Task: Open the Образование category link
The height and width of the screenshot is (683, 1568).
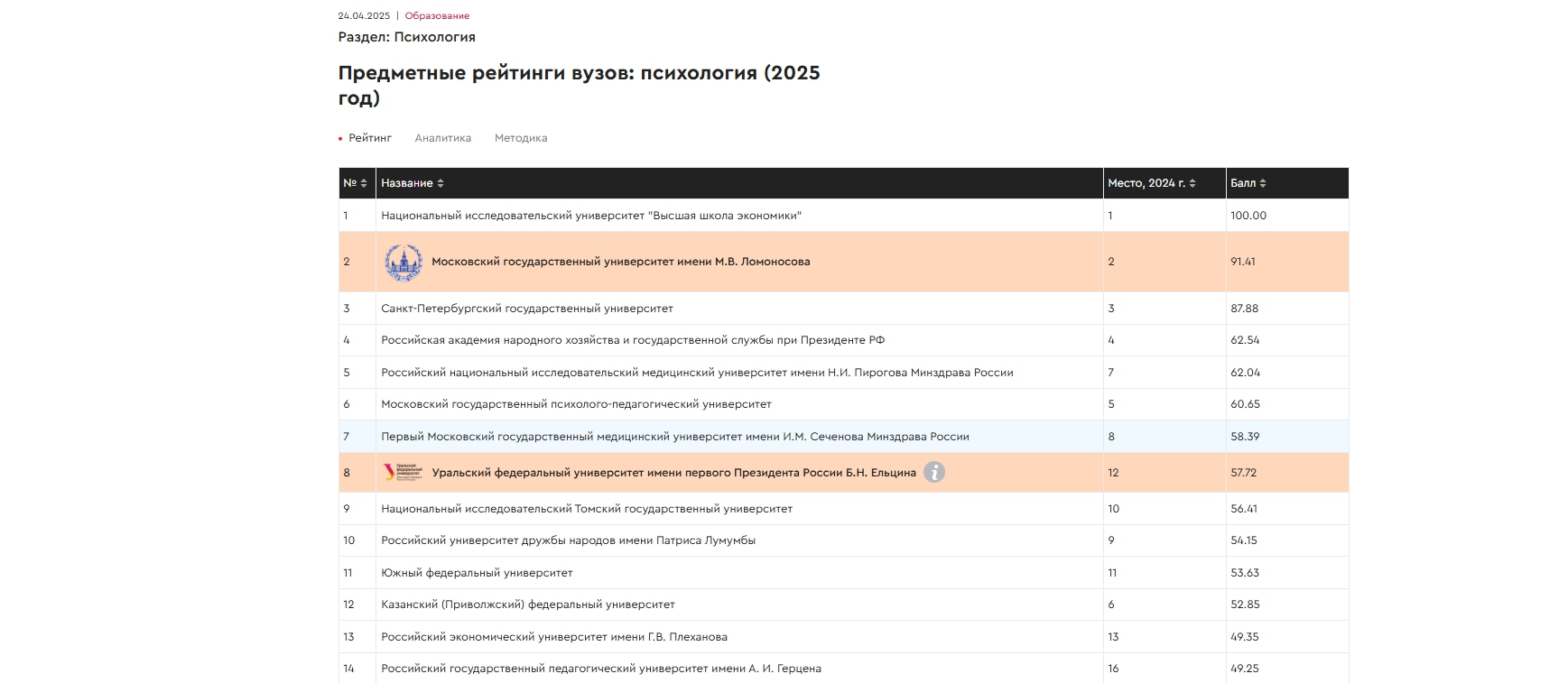Action: tap(437, 16)
